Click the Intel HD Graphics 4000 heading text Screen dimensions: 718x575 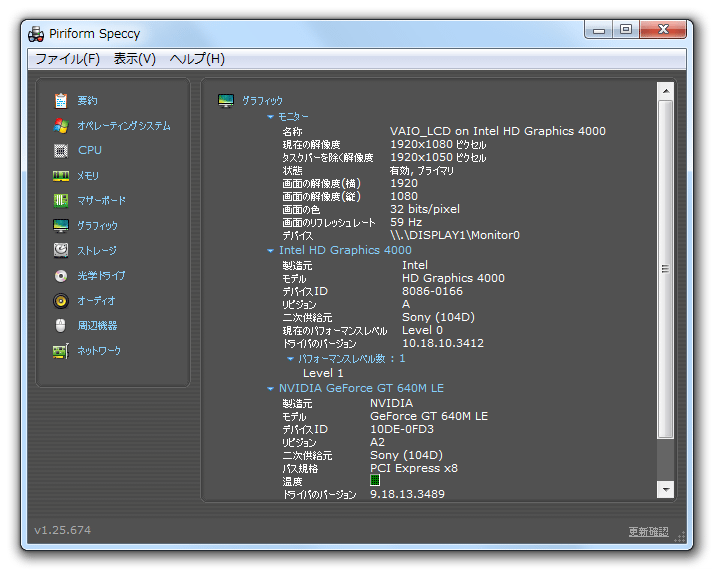click(x=345, y=250)
